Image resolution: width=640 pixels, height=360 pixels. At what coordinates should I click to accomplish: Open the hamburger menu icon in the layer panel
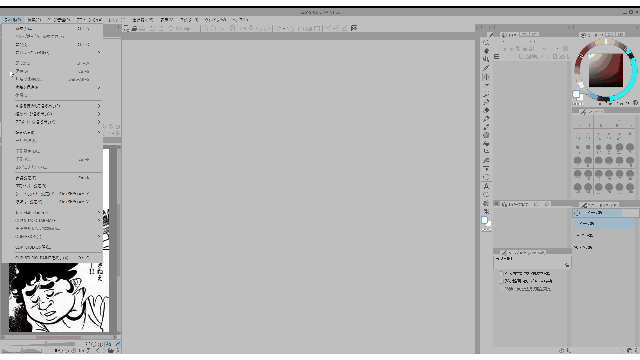[497, 57]
